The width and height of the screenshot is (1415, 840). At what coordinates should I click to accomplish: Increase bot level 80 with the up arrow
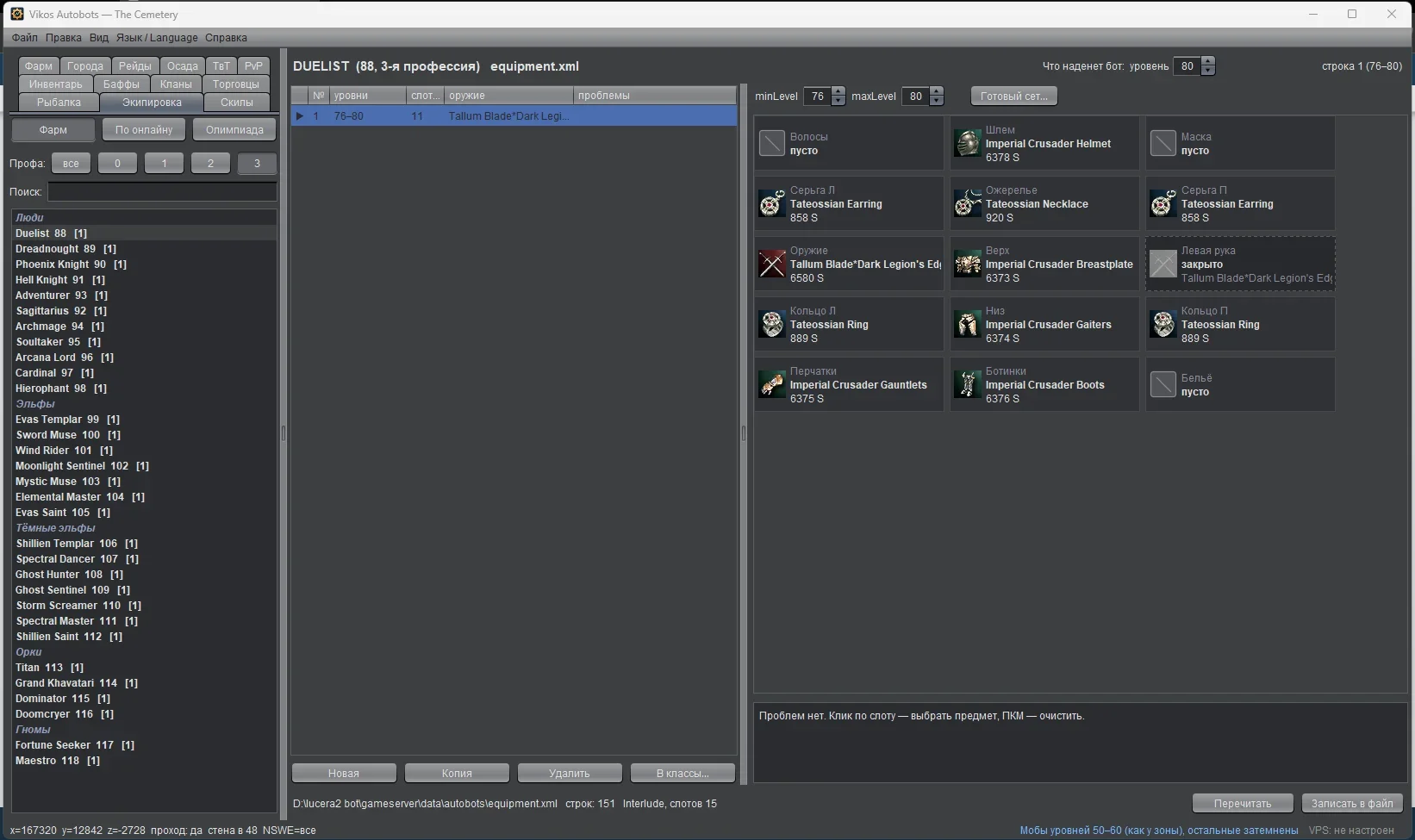coord(1208,61)
